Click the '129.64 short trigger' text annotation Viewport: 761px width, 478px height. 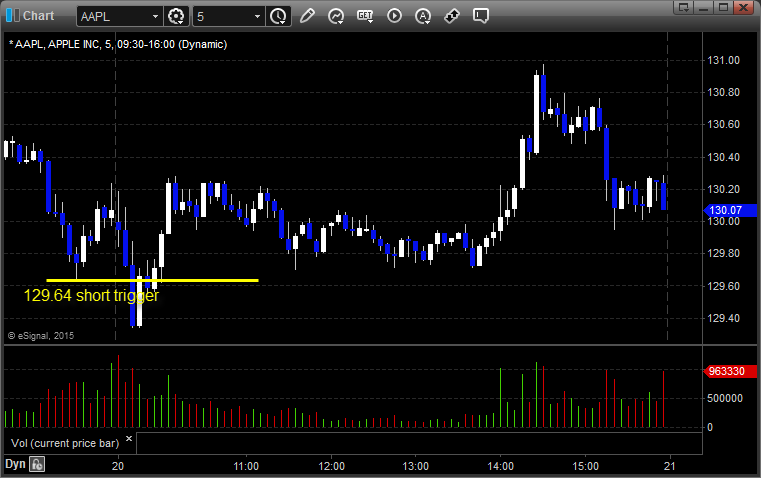click(x=91, y=296)
